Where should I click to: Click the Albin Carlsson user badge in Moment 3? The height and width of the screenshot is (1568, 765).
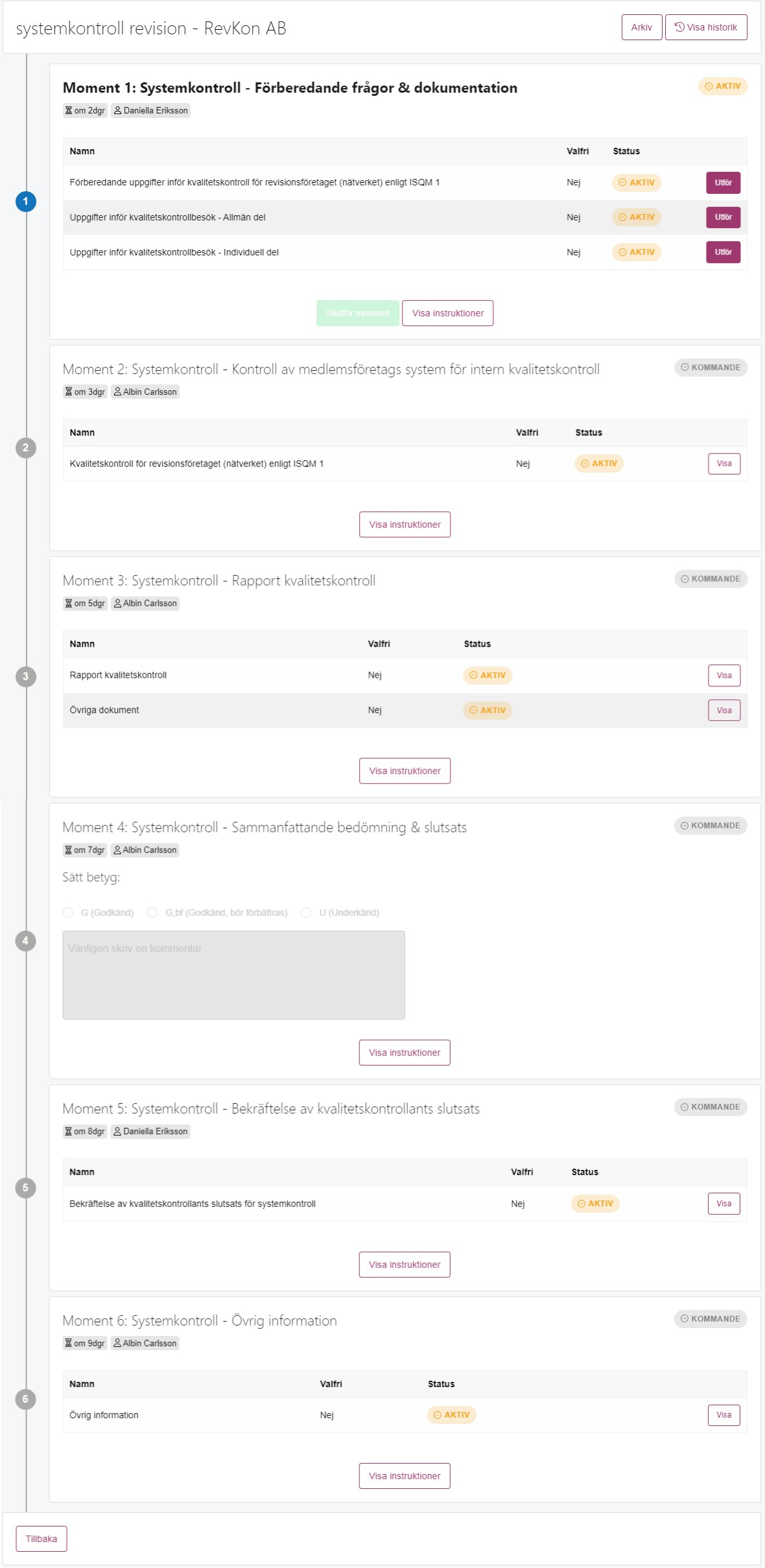[x=145, y=603]
